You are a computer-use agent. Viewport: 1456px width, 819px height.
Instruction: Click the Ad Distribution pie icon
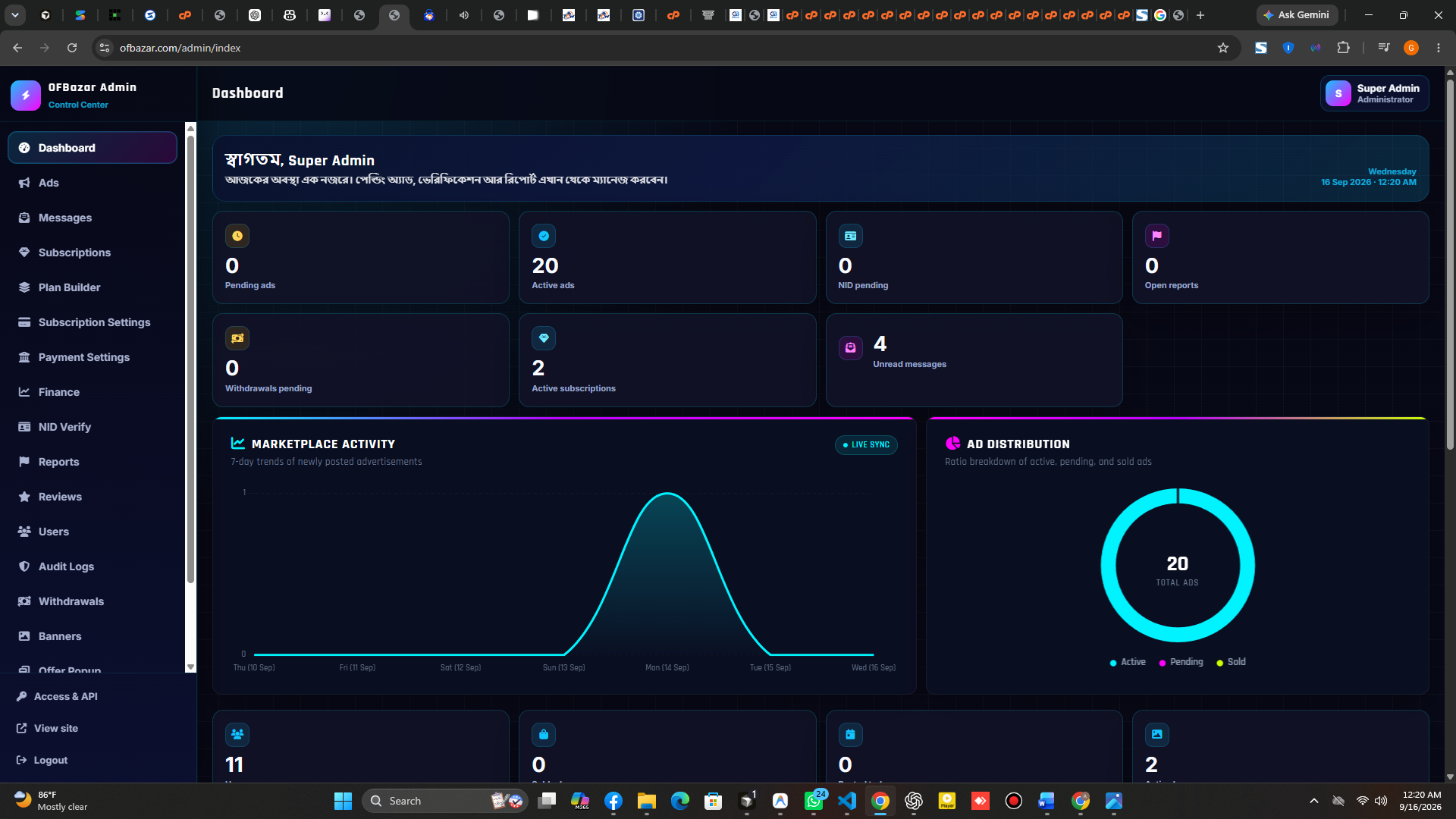point(952,444)
